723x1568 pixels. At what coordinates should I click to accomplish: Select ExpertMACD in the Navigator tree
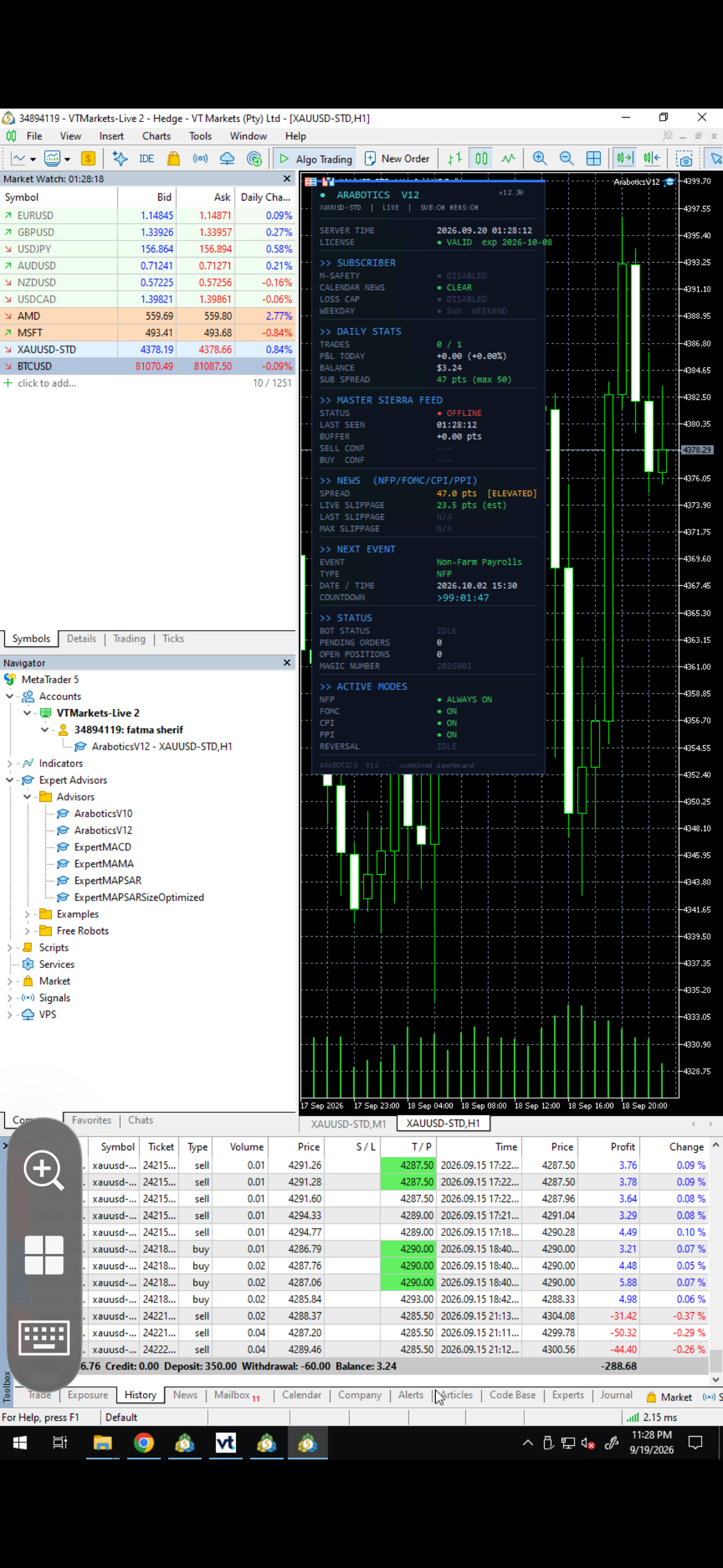102,847
